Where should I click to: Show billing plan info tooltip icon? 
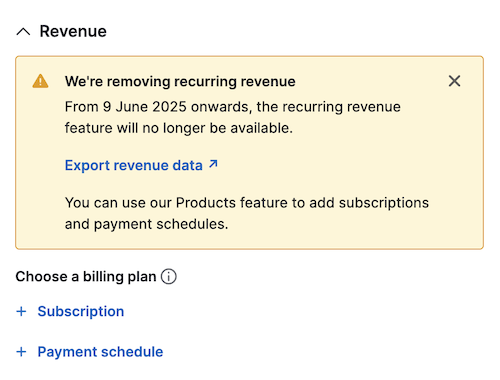(x=169, y=277)
